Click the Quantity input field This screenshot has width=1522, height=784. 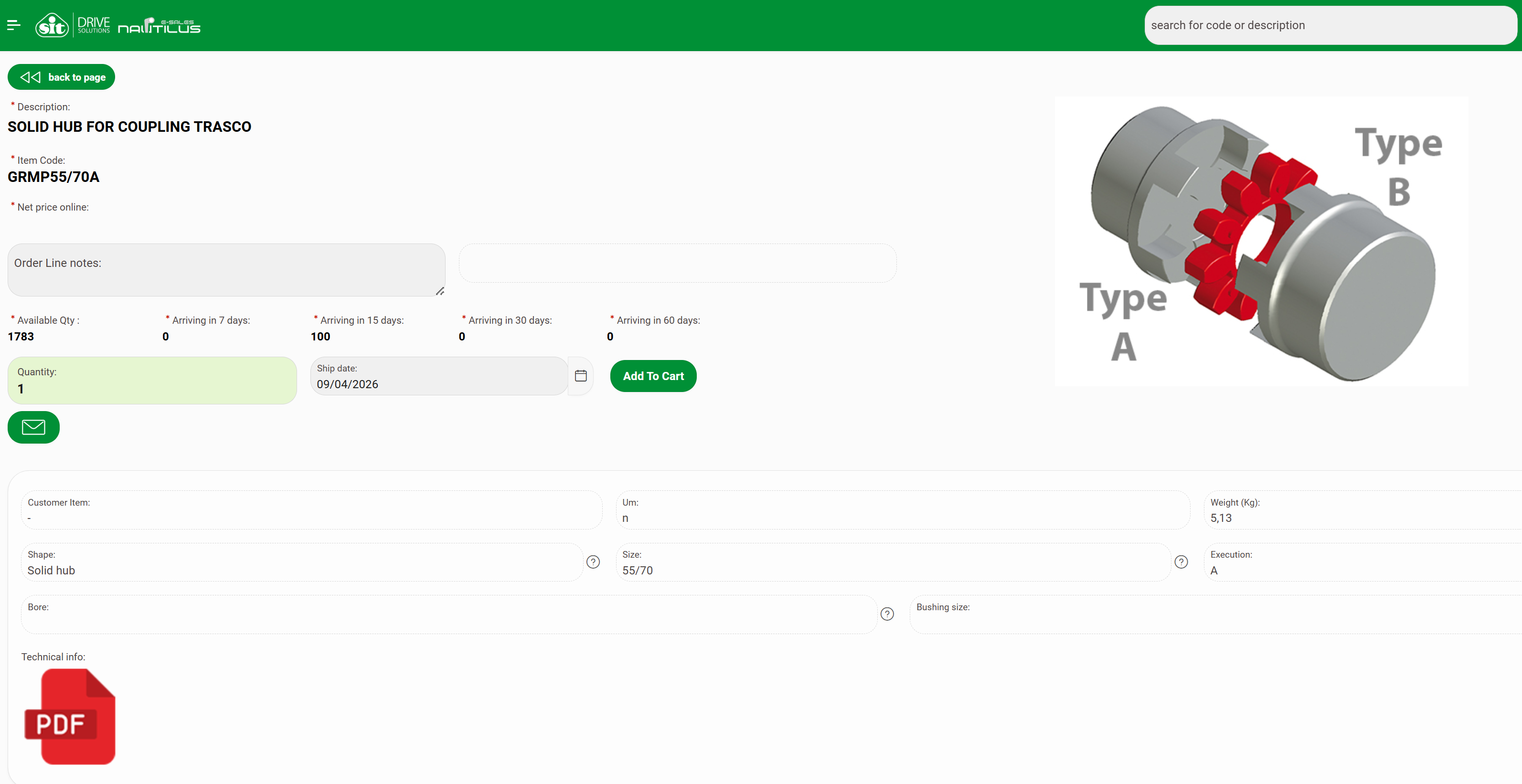click(x=152, y=388)
